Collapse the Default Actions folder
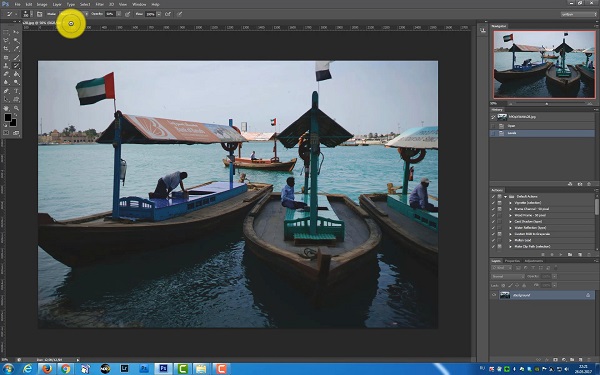The image size is (600, 375). pyautogui.click(x=505, y=196)
